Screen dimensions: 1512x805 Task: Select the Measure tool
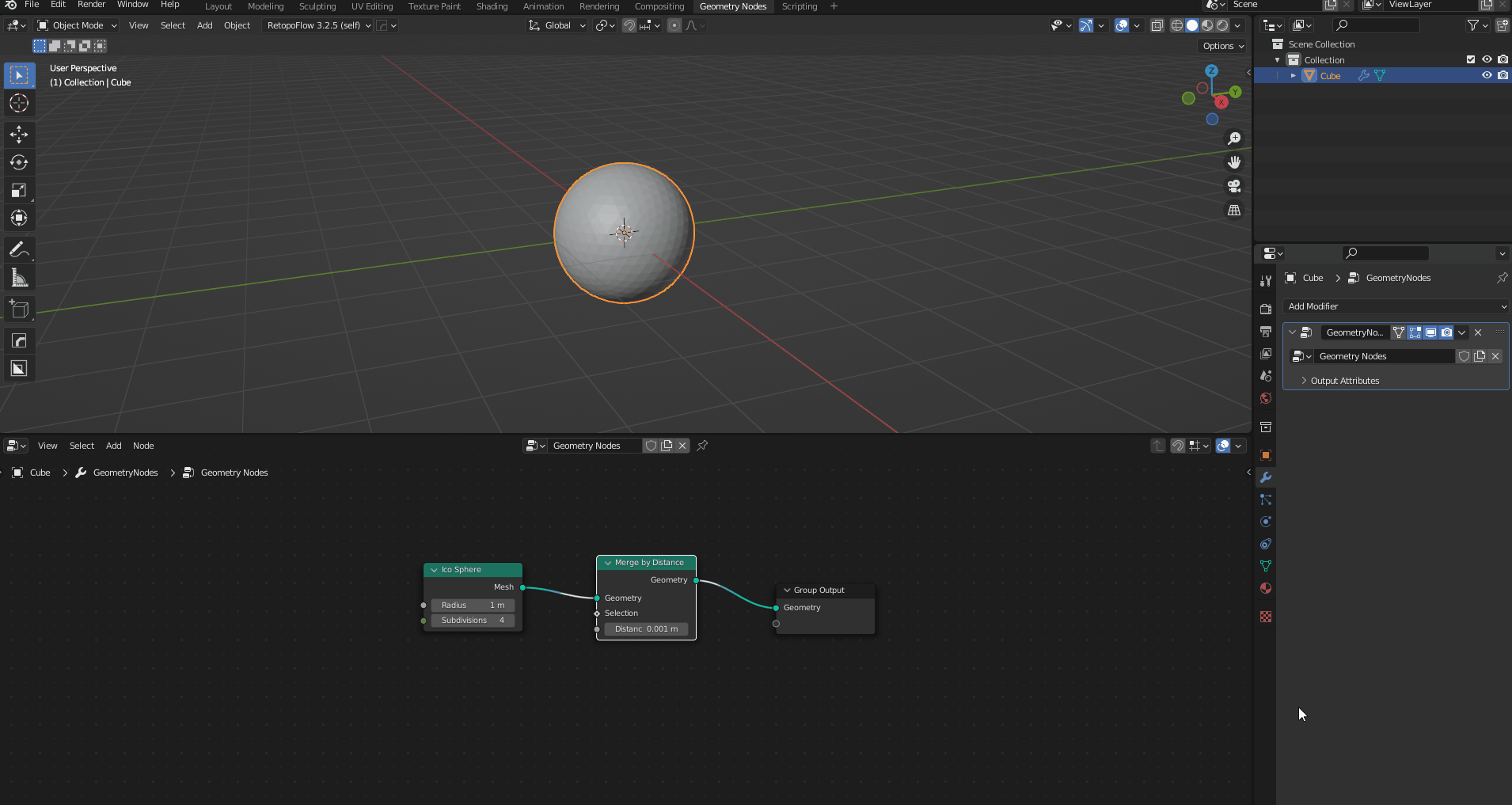[19, 276]
